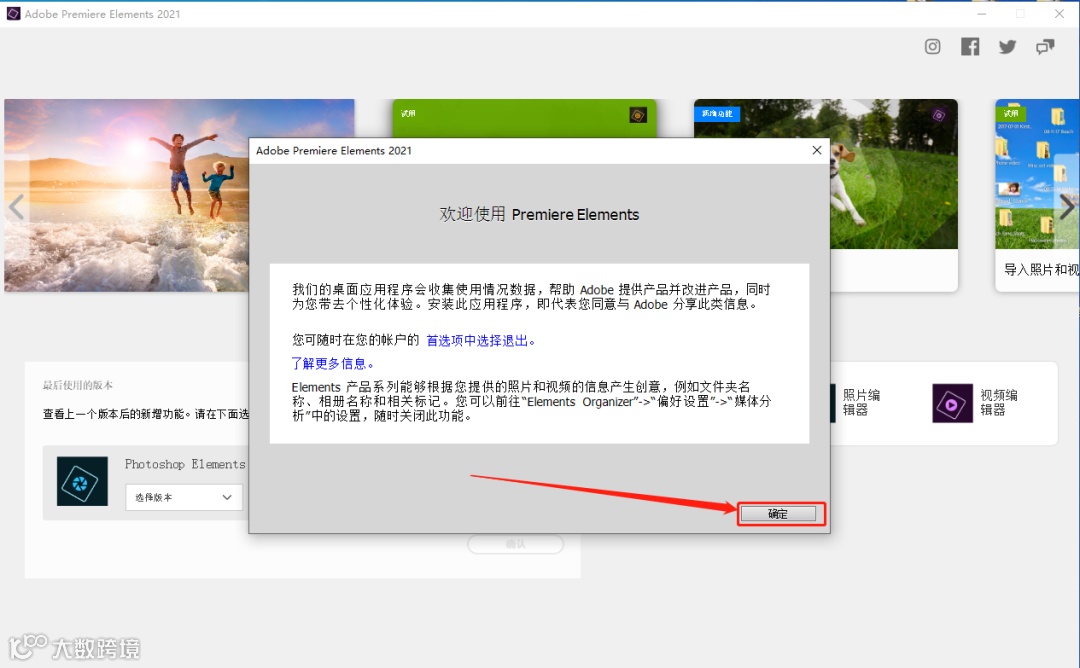
Task: Click 确定 to confirm the dialog
Action: [778, 514]
